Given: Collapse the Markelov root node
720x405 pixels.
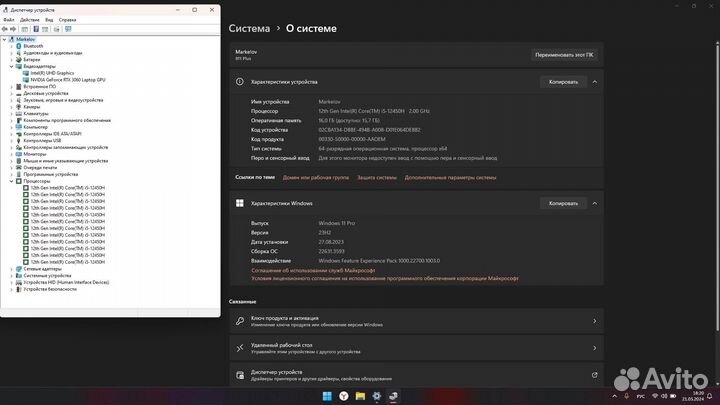Looking at the screenshot, I should tap(5, 39).
